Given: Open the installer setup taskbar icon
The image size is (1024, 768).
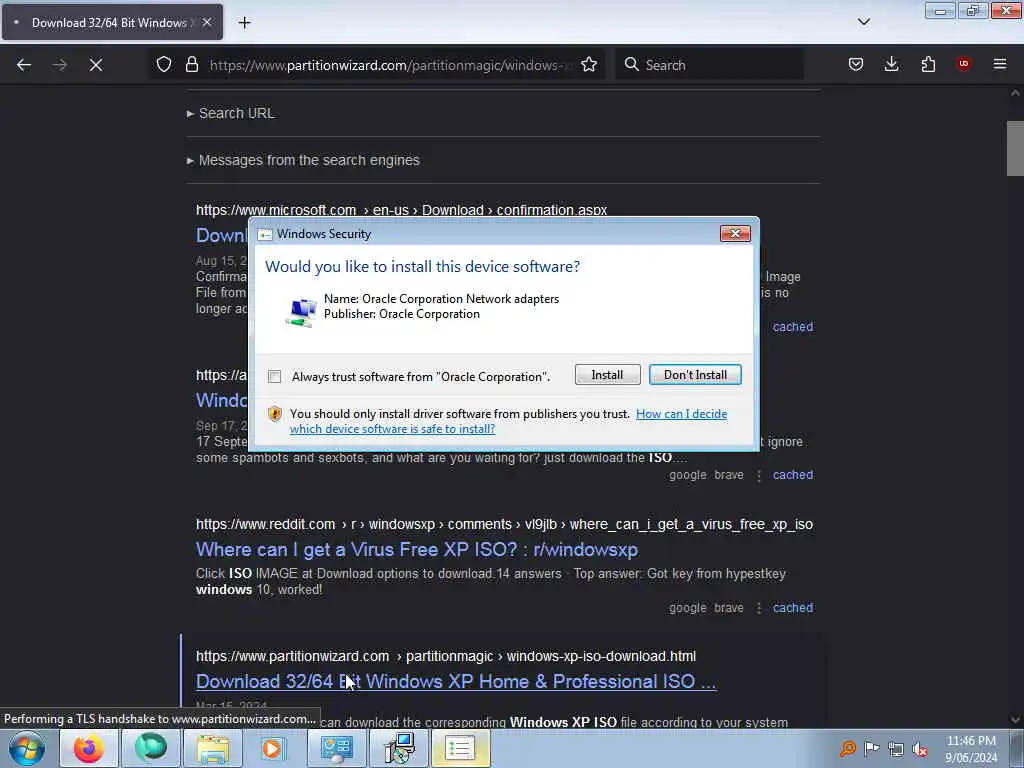Looking at the screenshot, I should click(398, 748).
